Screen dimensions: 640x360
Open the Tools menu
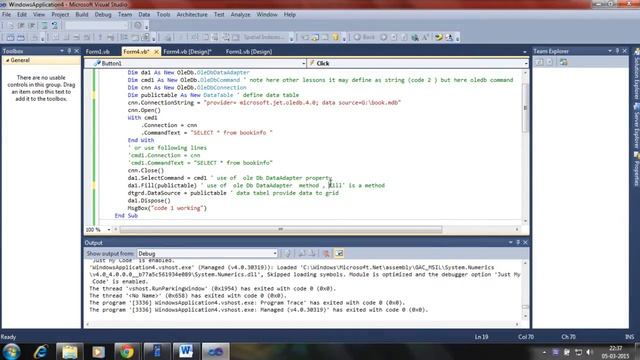[x=163, y=15]
